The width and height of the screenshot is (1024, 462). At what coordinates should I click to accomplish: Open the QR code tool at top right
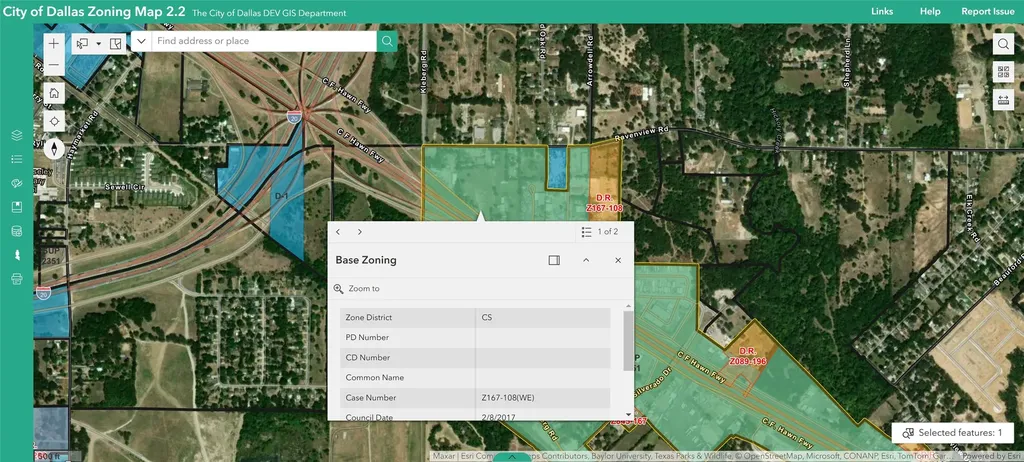[x=1003, y=72]
